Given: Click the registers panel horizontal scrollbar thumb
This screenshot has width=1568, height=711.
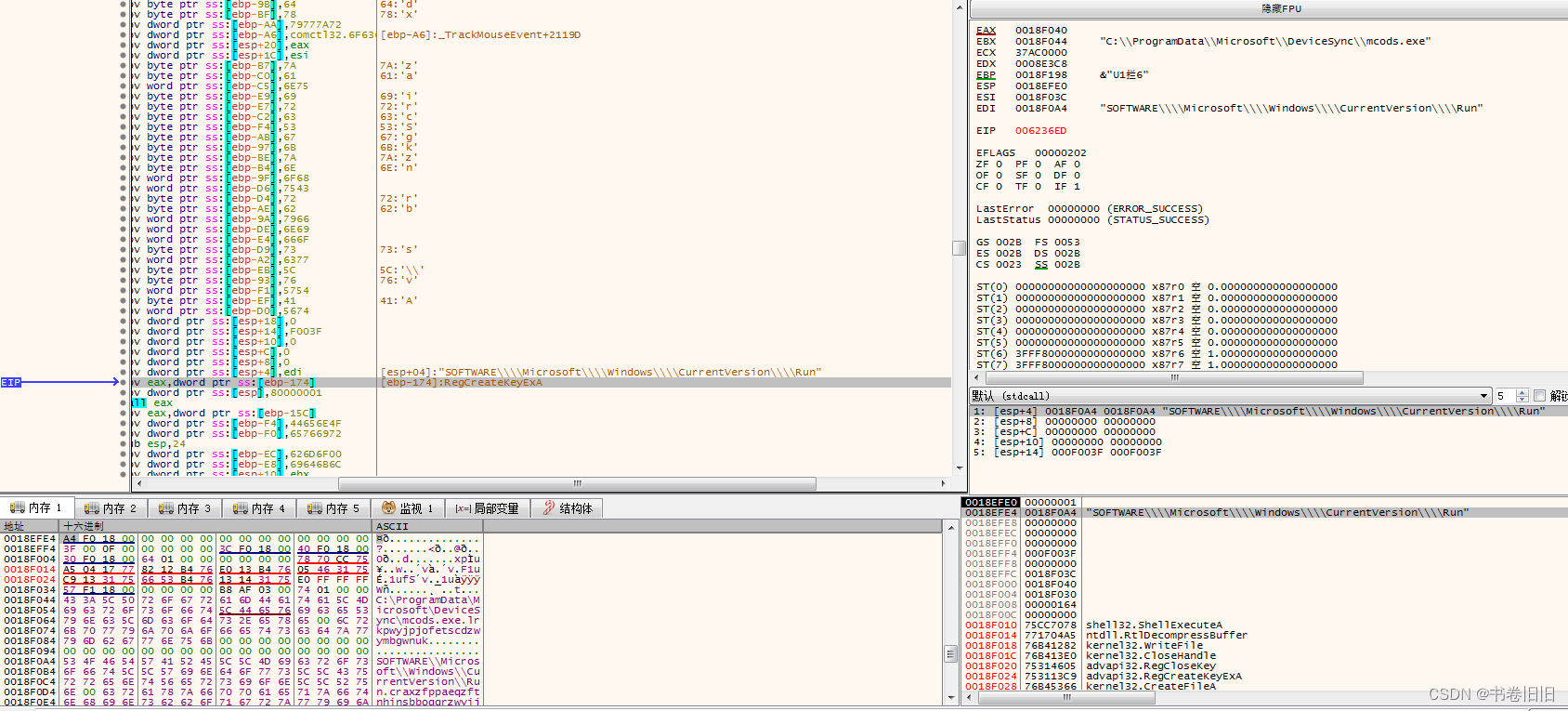Looking at the screenshot, I should point(1174,378).
